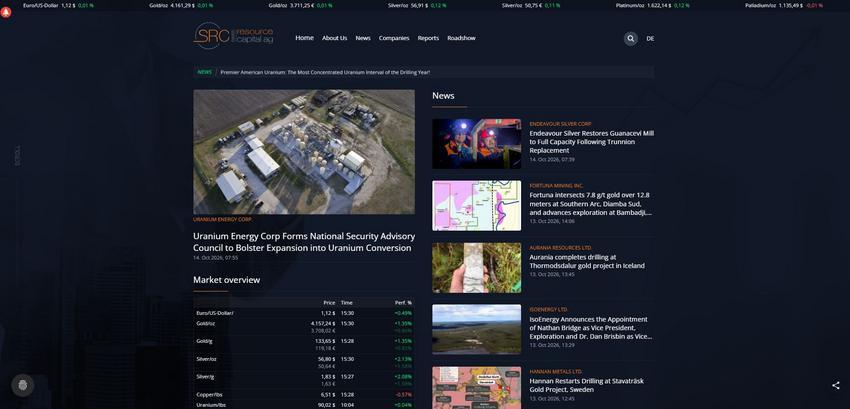Screen dimensions: 850x409
Task: Click the Uranium/lbs market table row
Action: coord(304,405)
